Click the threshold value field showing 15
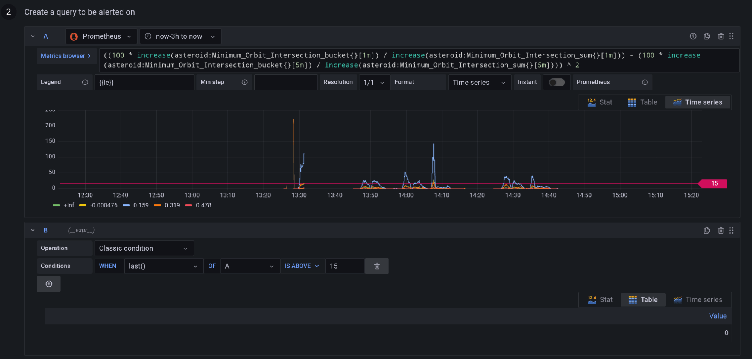 pyautogui.click(x=345, y=266)
